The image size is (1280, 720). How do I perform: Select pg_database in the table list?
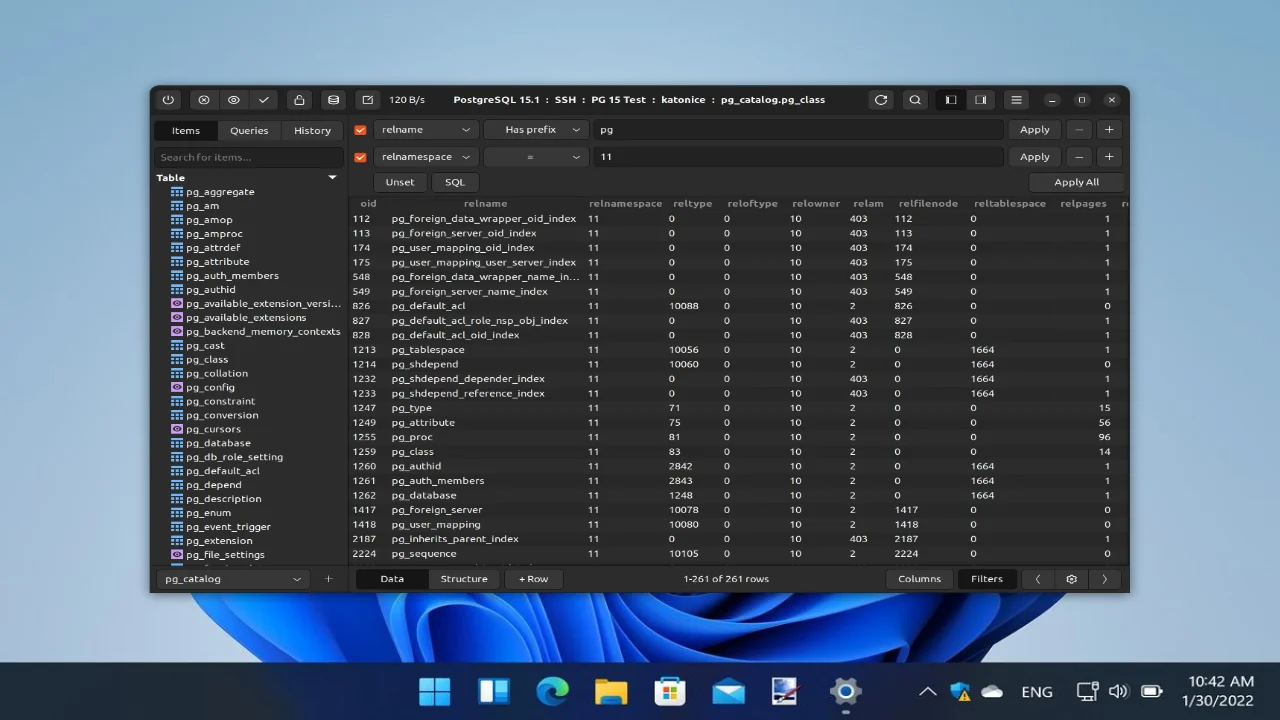point(218,444)
